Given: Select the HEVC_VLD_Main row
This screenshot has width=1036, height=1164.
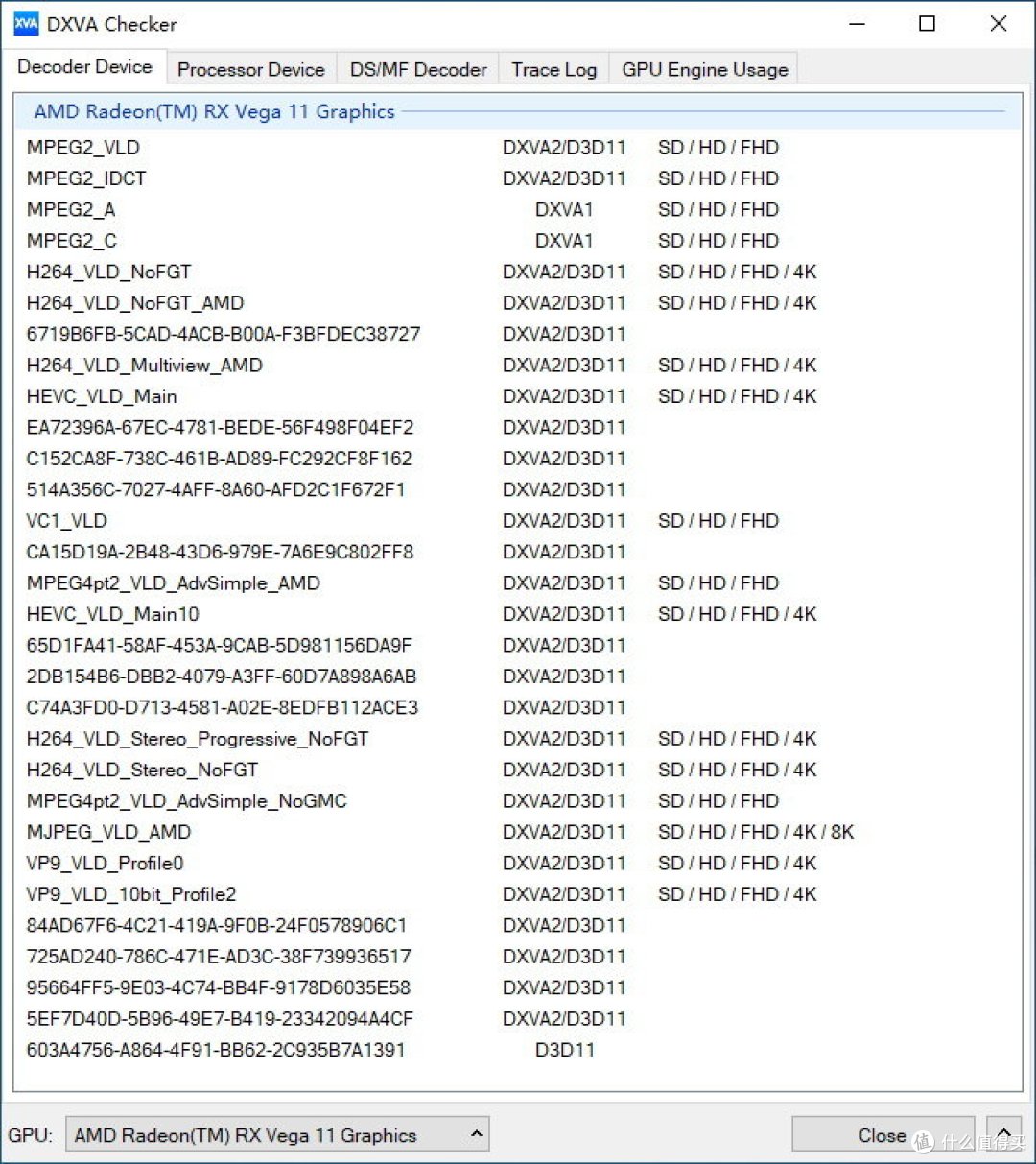Looking at the screenshot, I should click(518, 396).
